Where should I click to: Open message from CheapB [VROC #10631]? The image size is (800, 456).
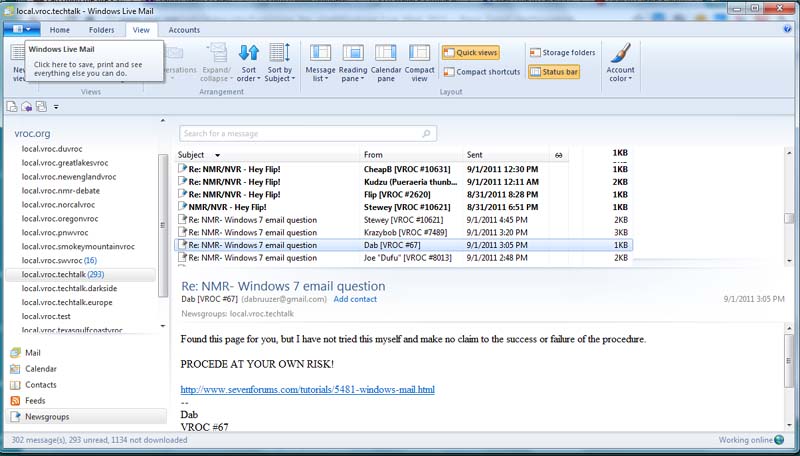[x=403, y=169]
